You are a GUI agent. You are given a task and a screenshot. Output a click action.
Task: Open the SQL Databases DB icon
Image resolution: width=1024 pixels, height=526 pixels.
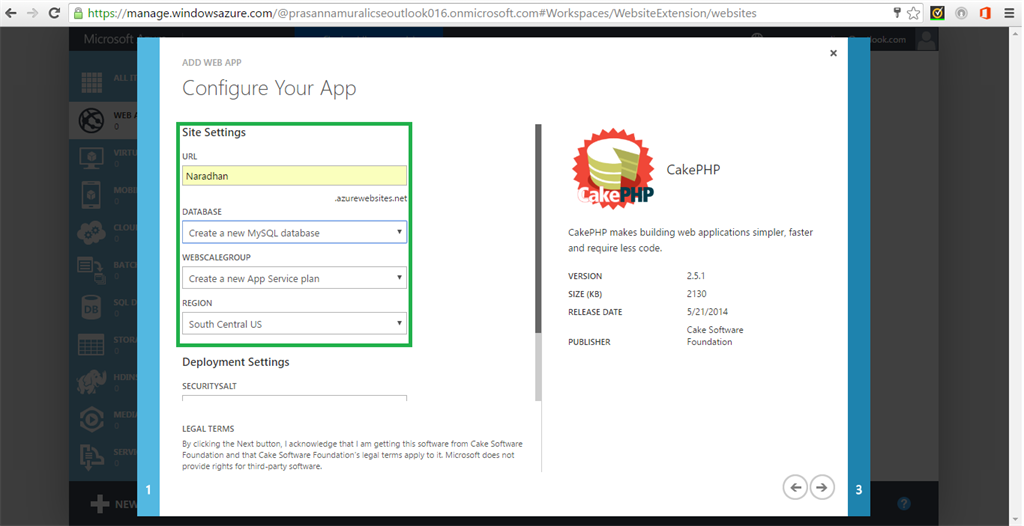(x=91, y=307)
